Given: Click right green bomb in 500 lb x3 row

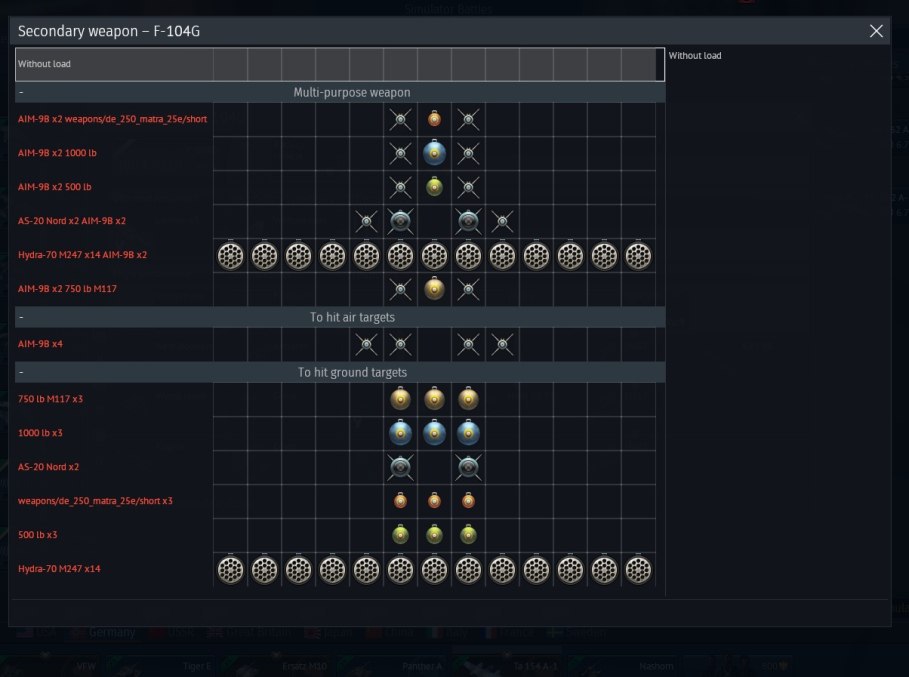Looking at the screenshot, I should 468,534.
